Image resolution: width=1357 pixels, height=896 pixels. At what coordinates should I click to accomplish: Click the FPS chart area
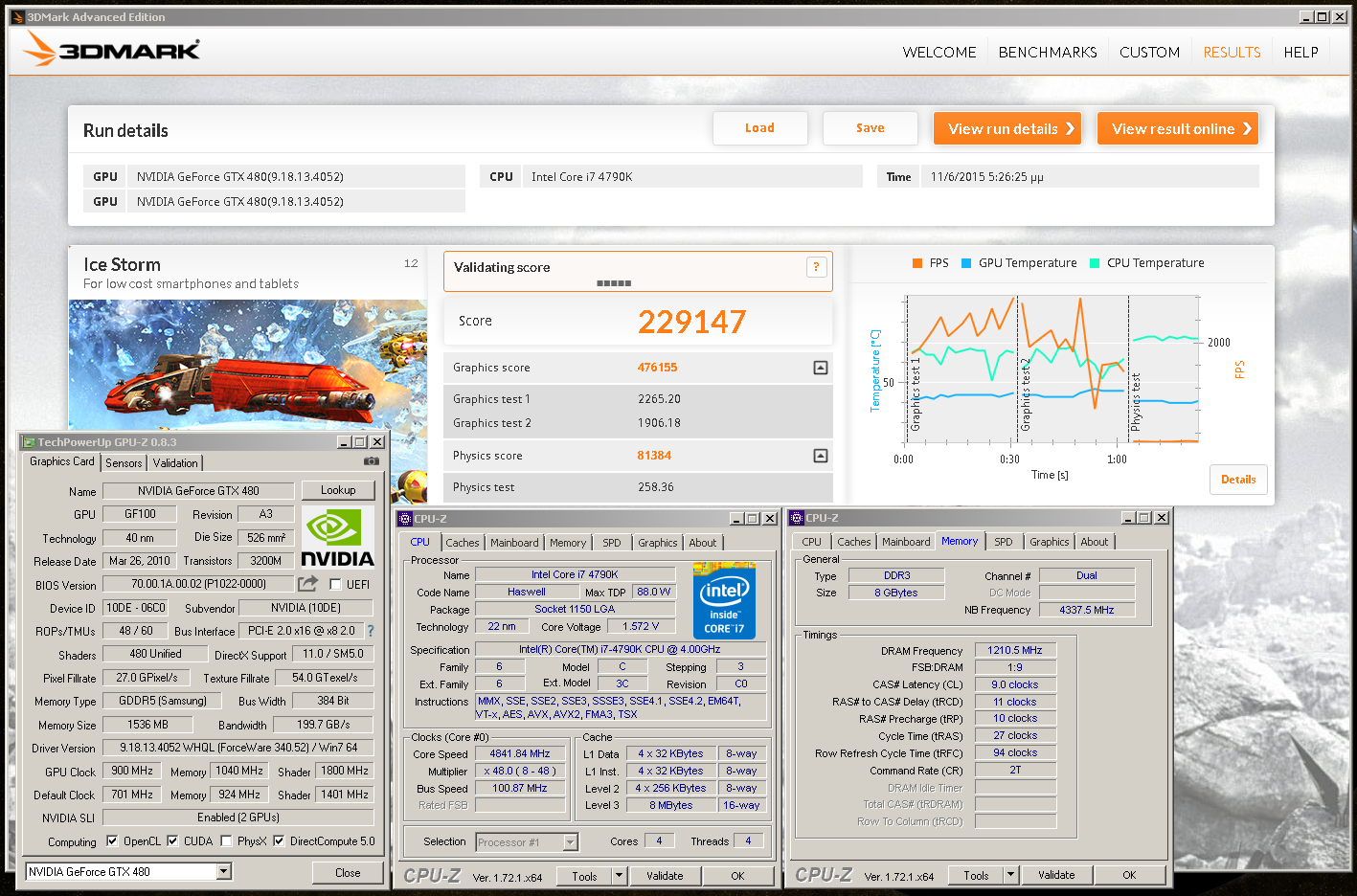pos(1051,369)
